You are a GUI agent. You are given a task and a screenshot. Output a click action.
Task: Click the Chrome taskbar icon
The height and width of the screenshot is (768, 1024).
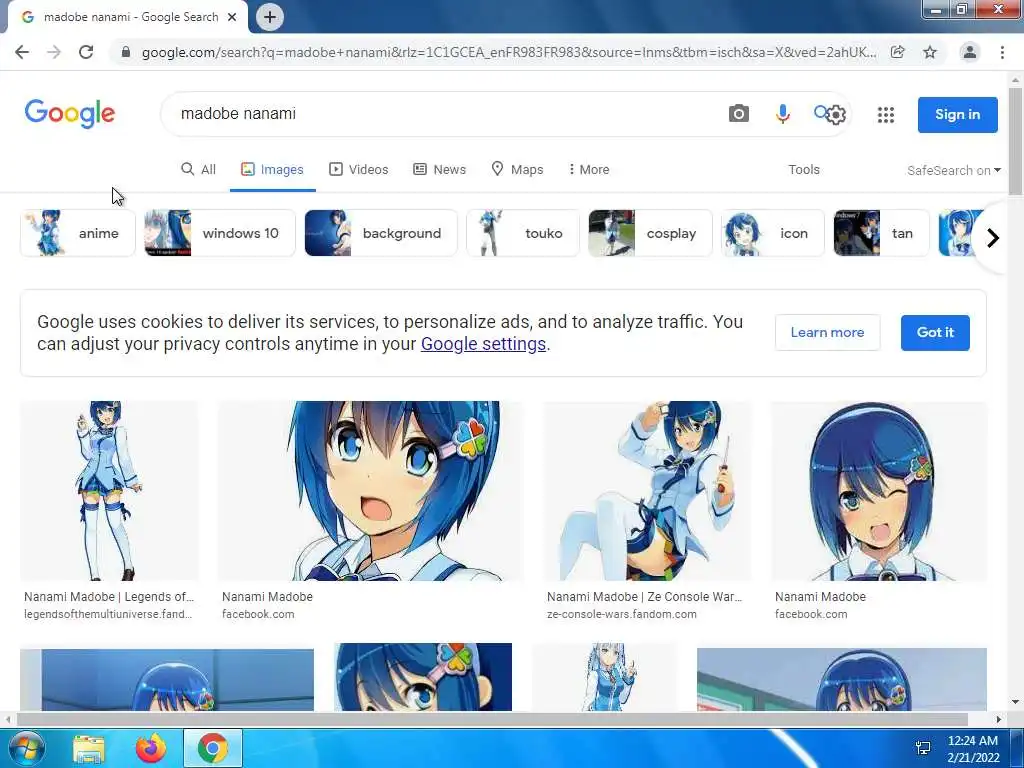click(213, 748)
